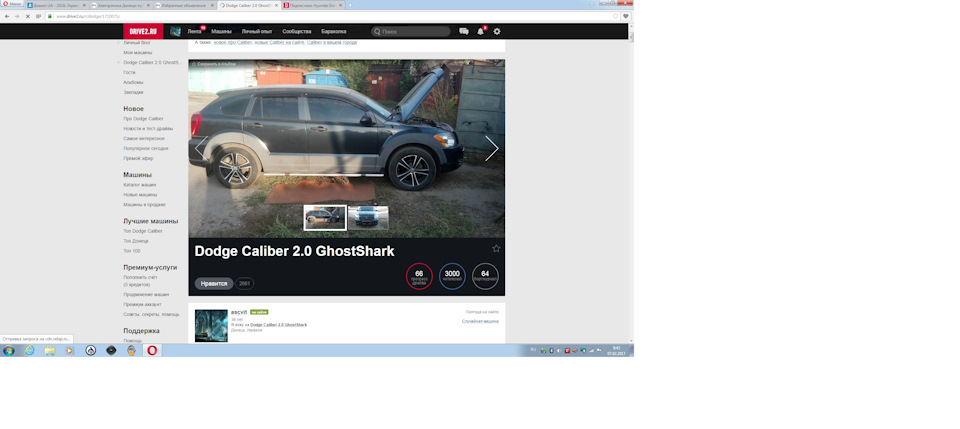The height and width of the screenshot is (429, 960).
Task: Switch to the Hyundai subscribers tab
Action: click(312, 5)
